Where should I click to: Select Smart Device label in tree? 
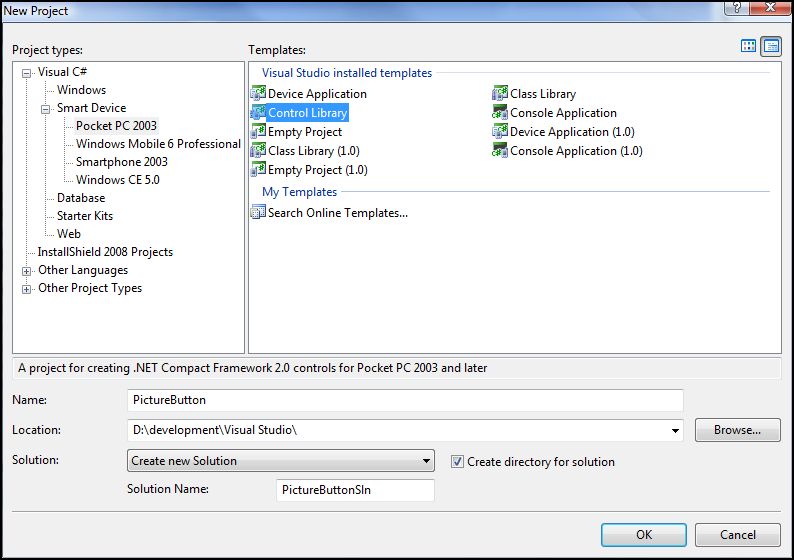click(92, 108)
